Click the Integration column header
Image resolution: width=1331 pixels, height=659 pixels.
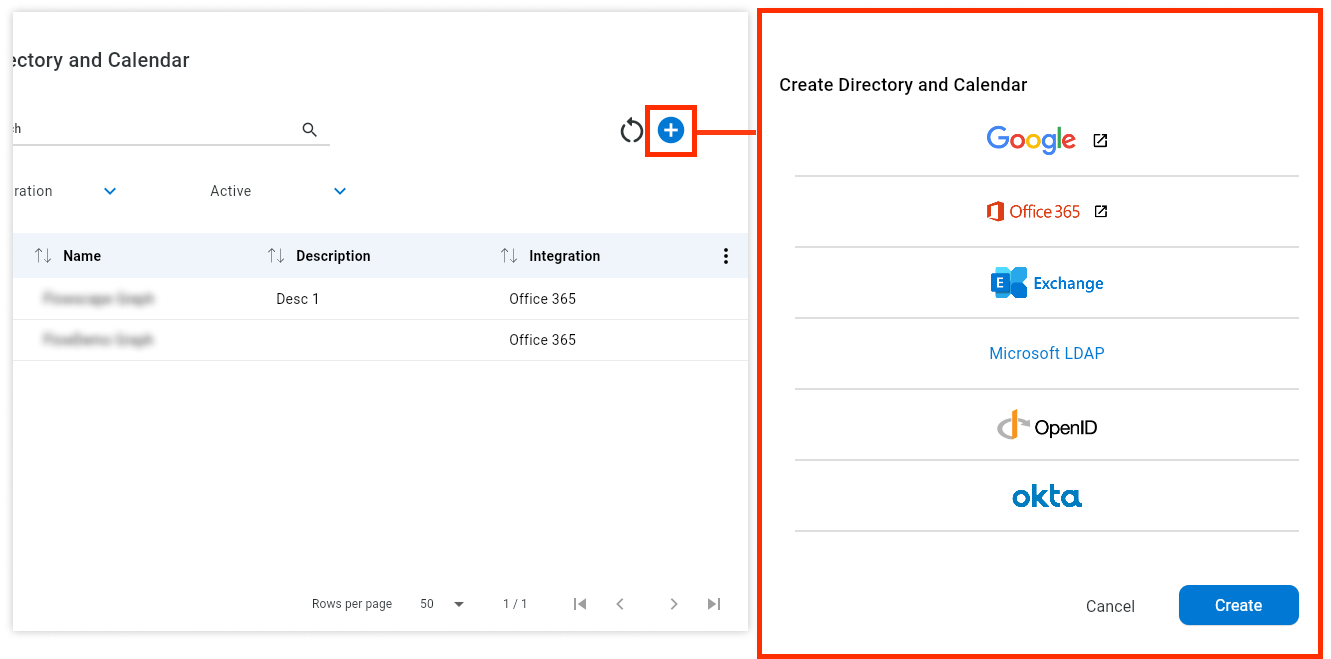coord(565,256)
